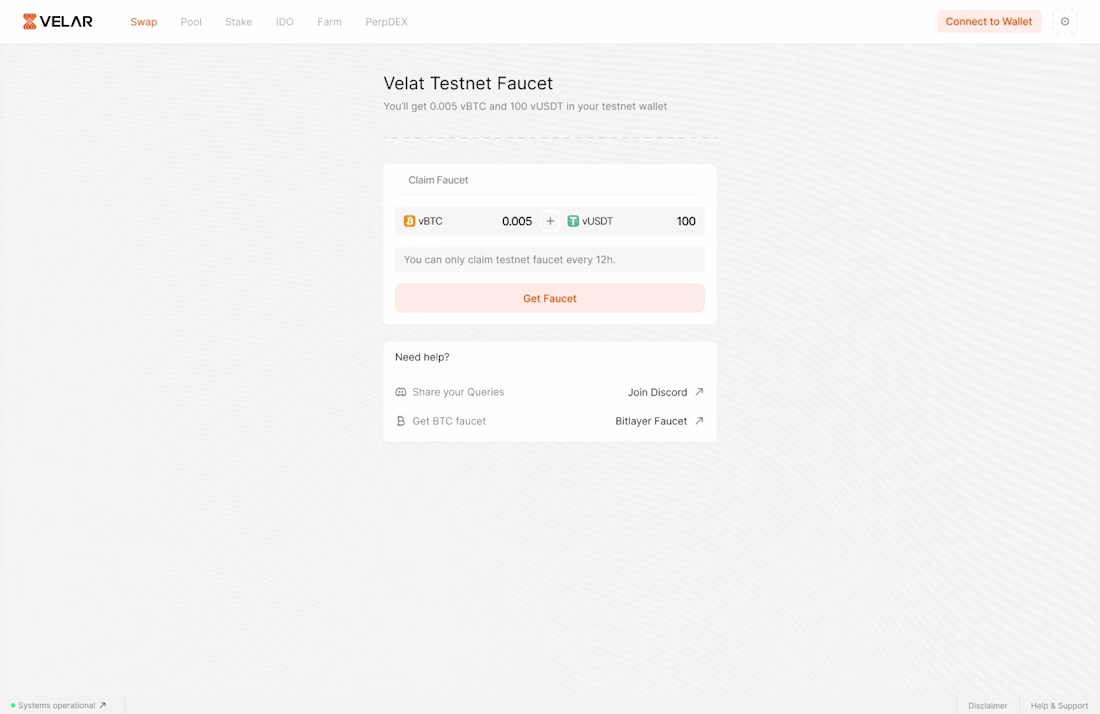The height and width of the screenshot is (714, 1100).
Task: Click the 100 vUSDT amount
Action: click(686, 221)
